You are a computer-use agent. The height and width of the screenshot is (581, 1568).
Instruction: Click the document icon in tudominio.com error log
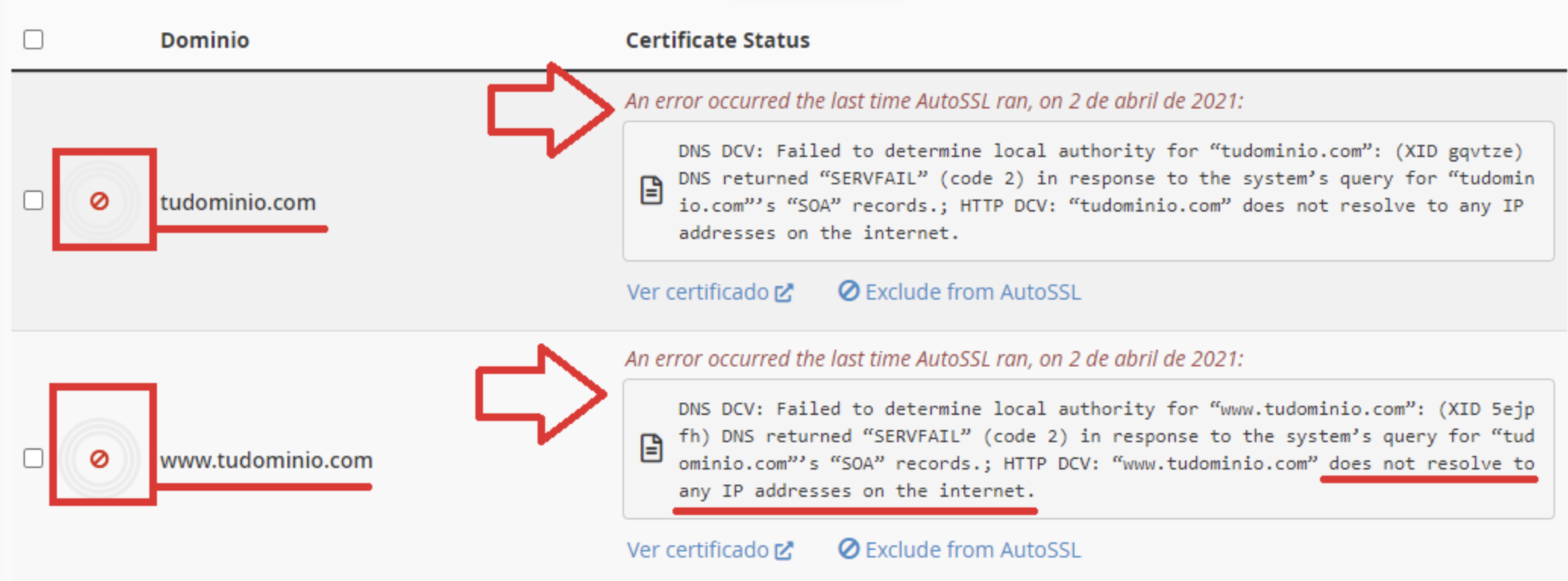pyautogui.click(x=651, y=190)
